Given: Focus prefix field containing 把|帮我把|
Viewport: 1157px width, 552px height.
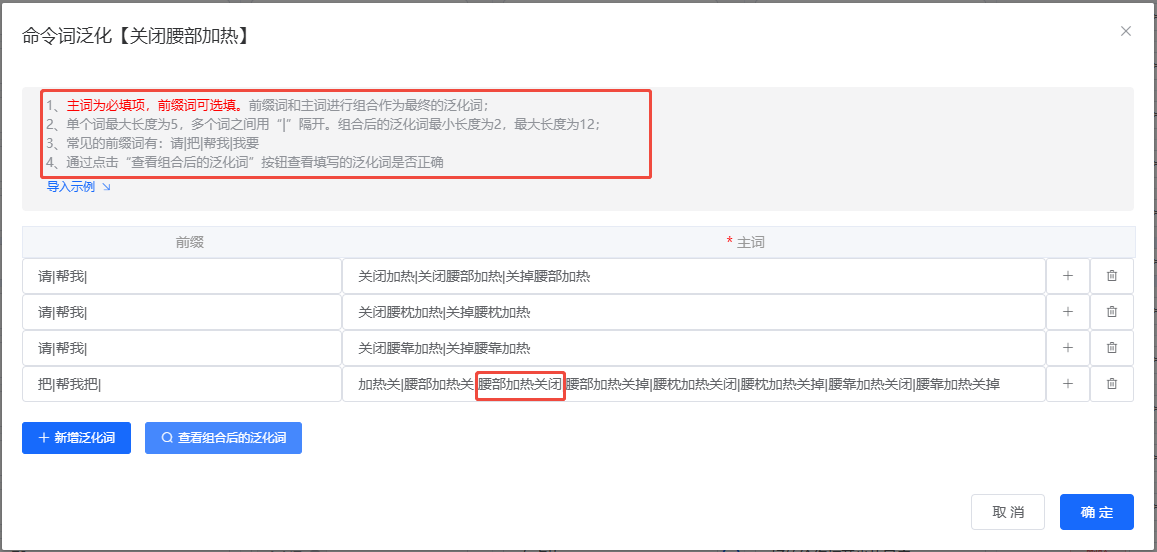Looking at the screenshot, I should (182, 384).
